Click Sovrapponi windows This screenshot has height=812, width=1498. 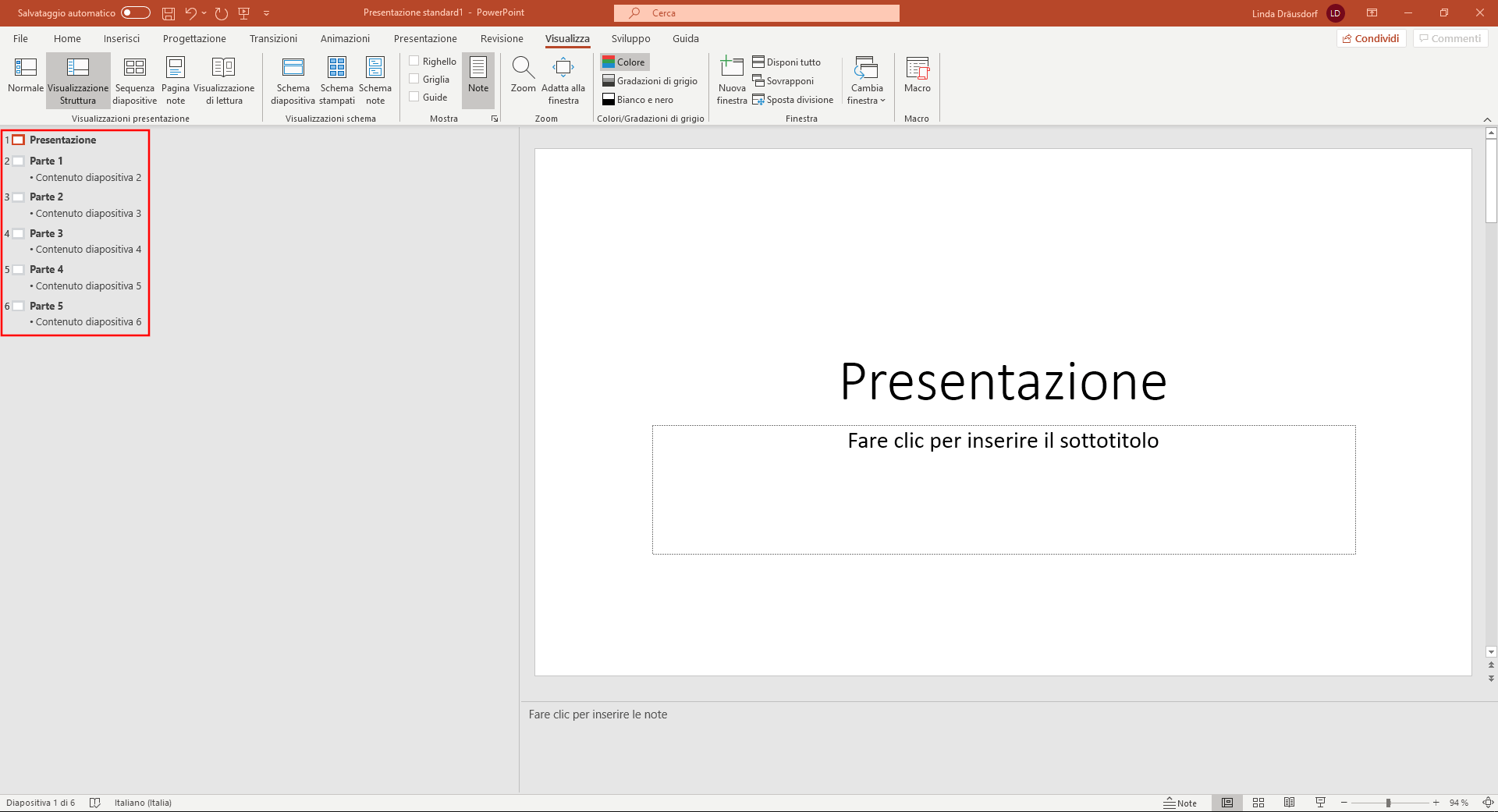(783, 81)
